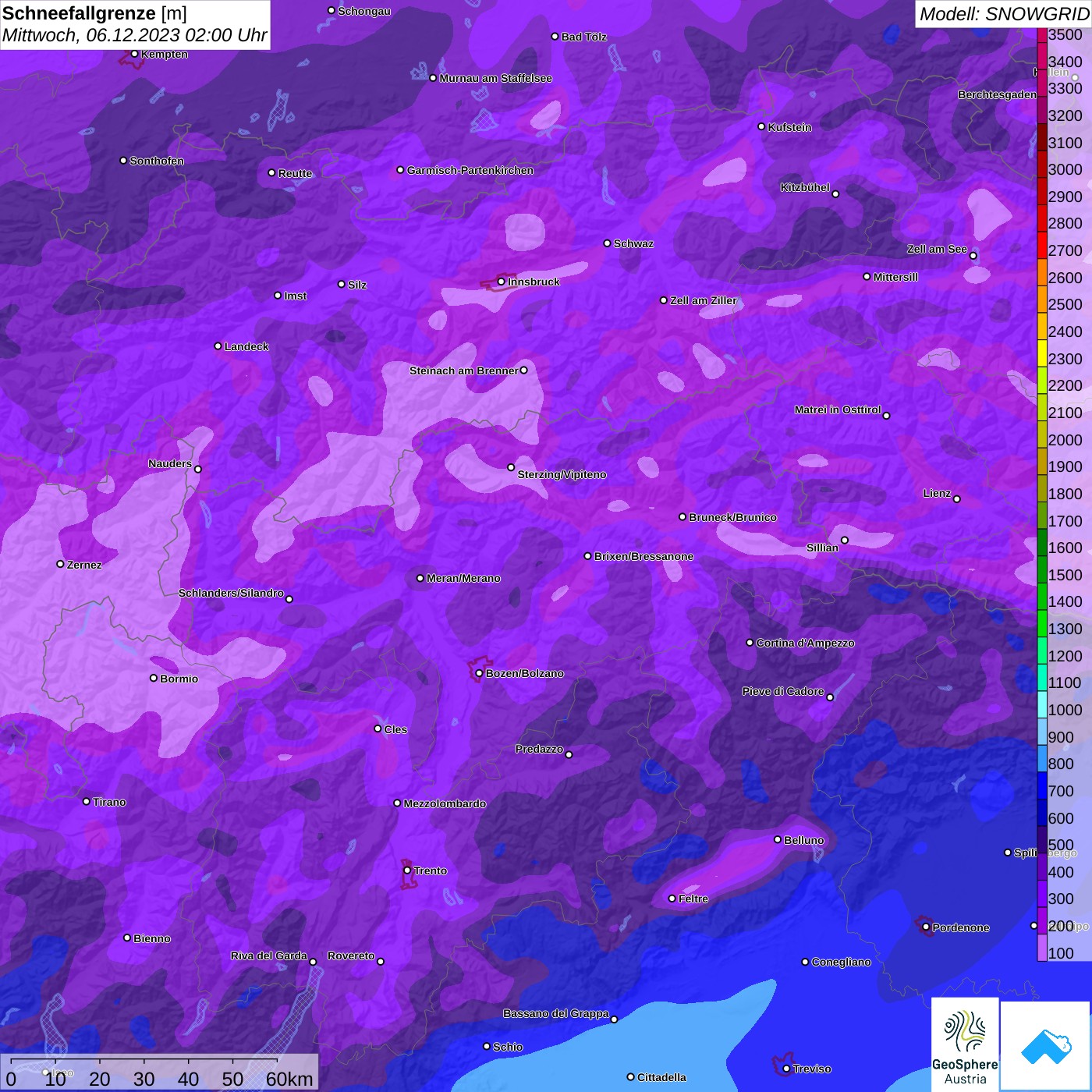Select the Lienz location dot
The width and height of the screenshot is (1092, 1092).
click(x=957, y=498)
